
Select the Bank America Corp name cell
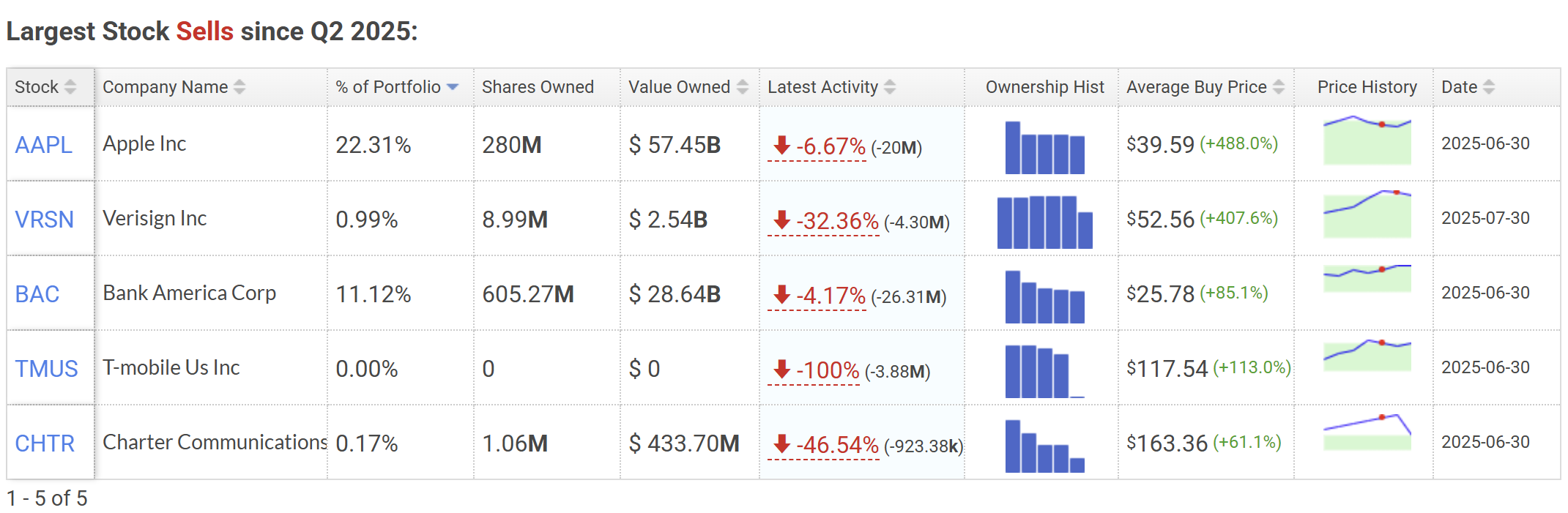point(211,293)
